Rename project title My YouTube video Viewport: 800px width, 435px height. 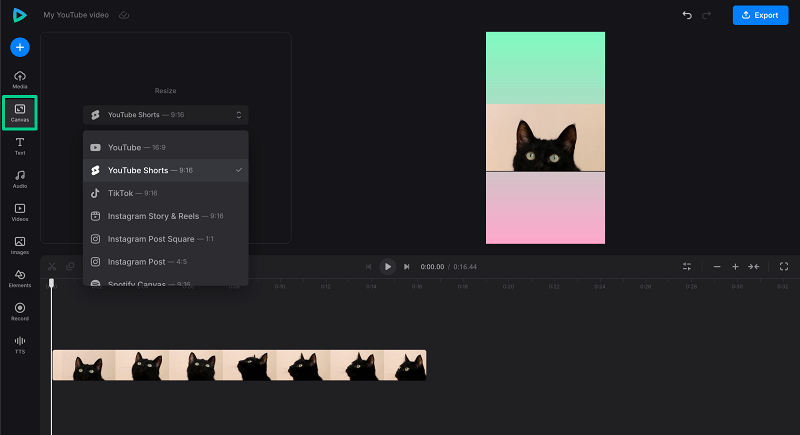point(76,15)
